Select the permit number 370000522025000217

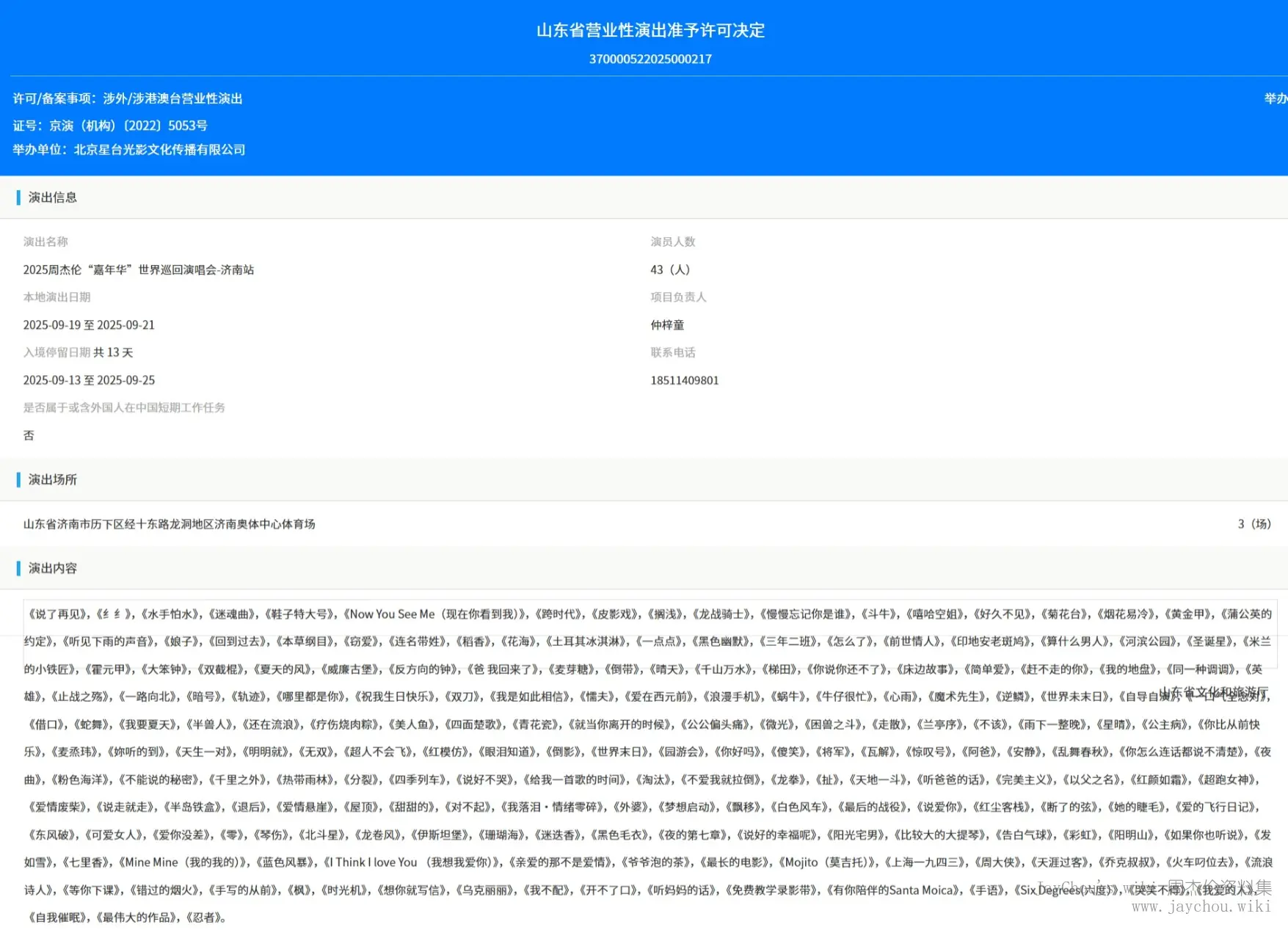pyautogui.click(x=650, y=59)
